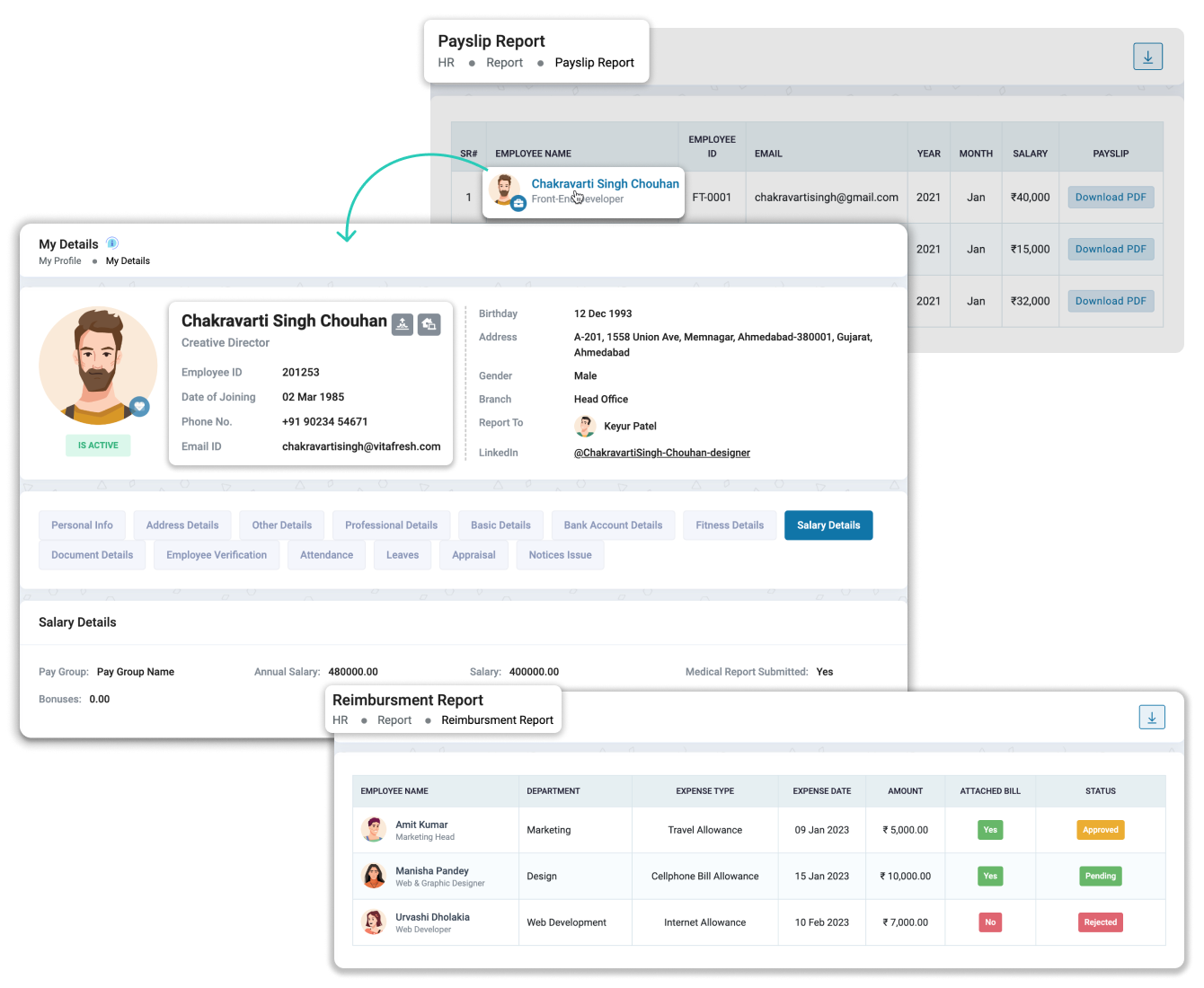The image size is (1204, 988).
Task: Click the download icon on the Payslip Report header
Action: point(1147,56)
